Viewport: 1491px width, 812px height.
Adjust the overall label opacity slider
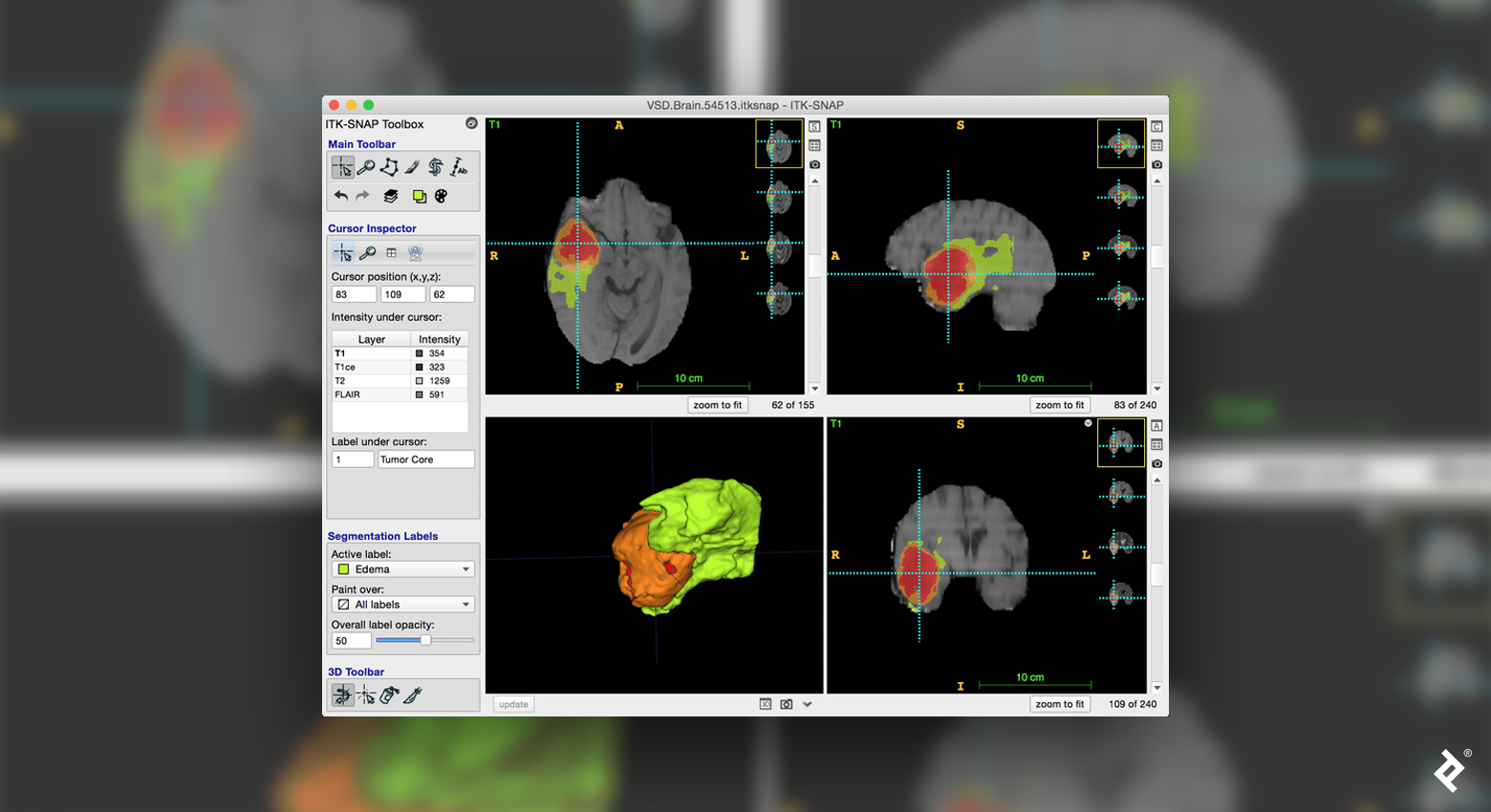(424, 640)
